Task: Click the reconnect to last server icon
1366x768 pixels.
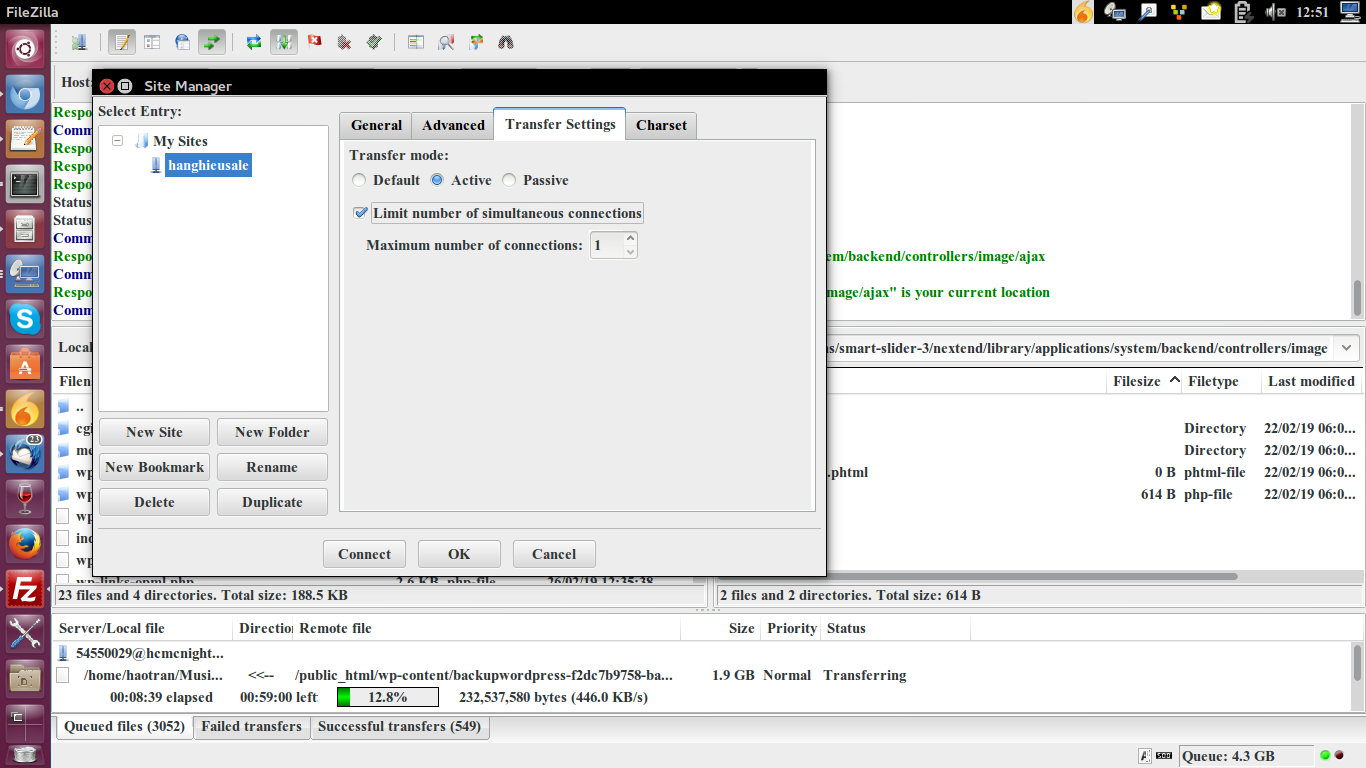Action: click(x=374, y=42)
